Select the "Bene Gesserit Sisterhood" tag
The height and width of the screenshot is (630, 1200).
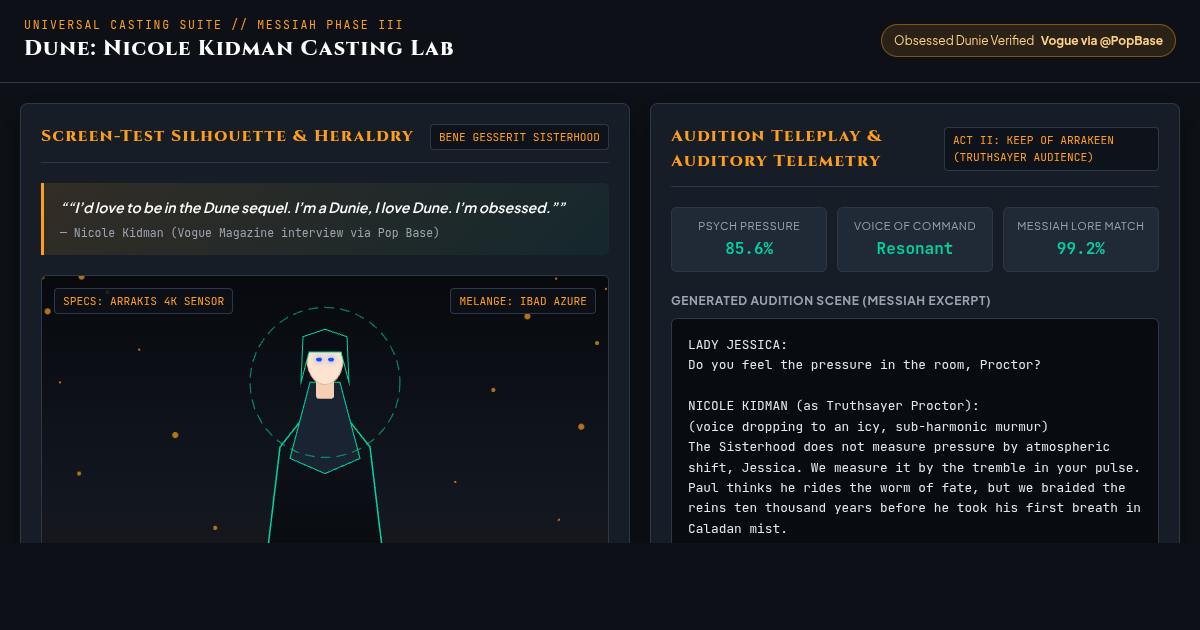(x=519, y=137)
